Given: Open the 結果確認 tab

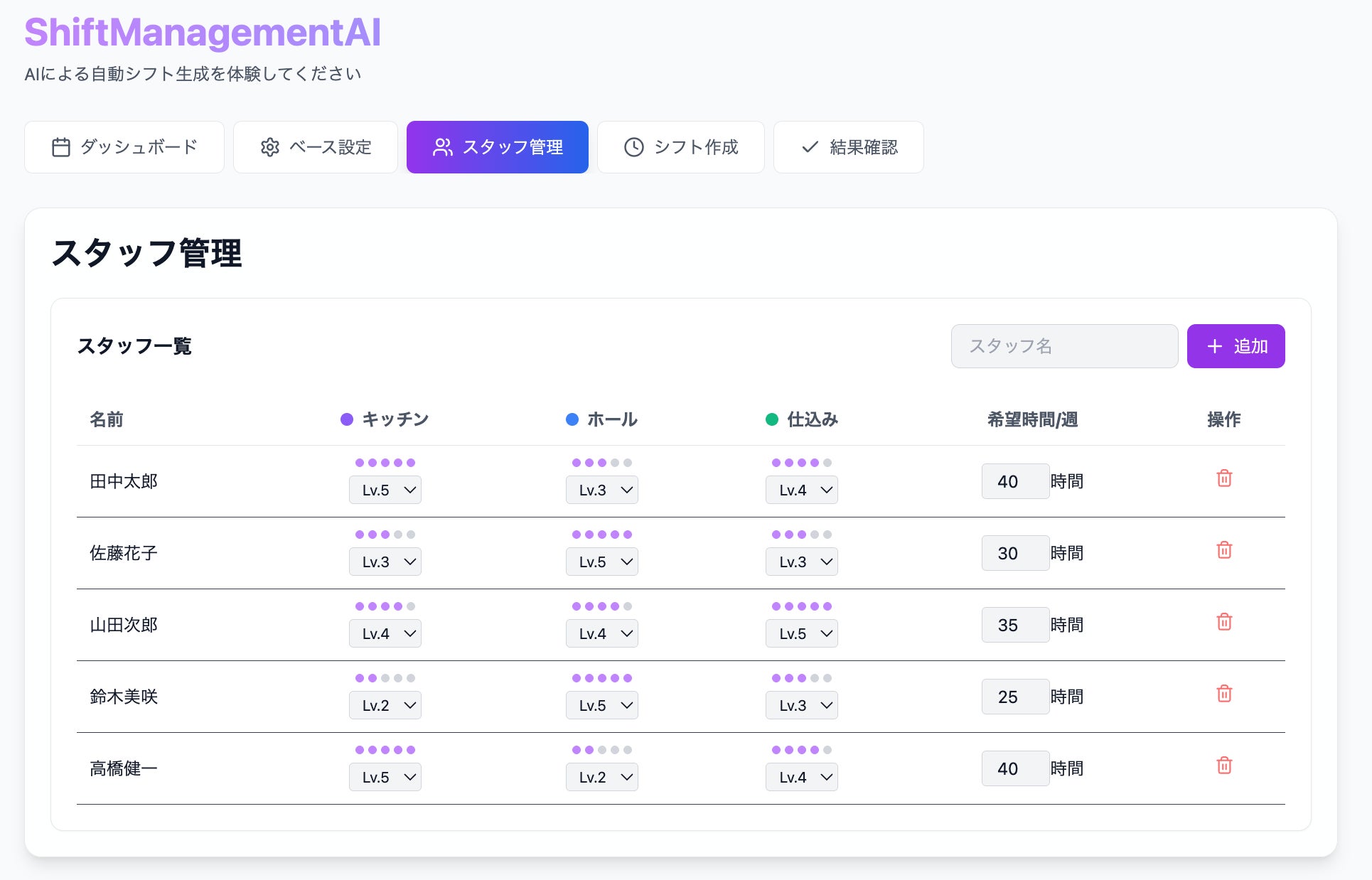Looking at the screenshot, I should click(x=848, y=147).
